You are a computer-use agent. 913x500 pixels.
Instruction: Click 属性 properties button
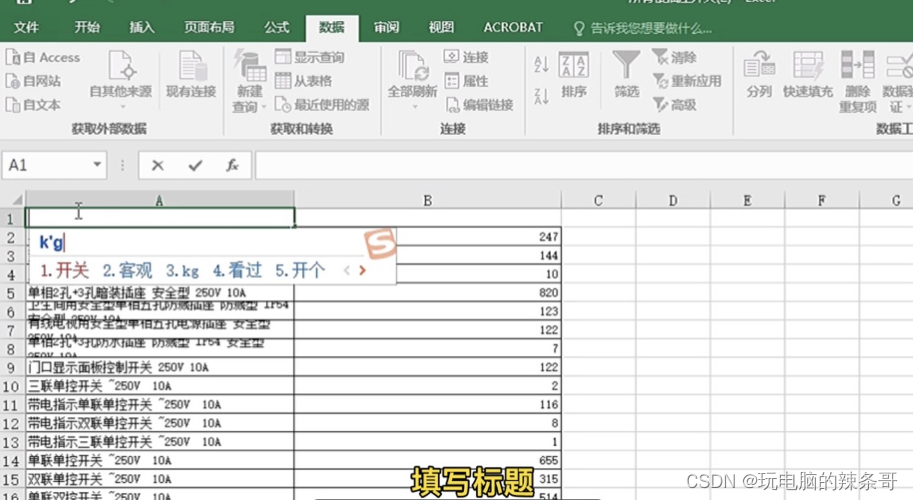[466, 81]
